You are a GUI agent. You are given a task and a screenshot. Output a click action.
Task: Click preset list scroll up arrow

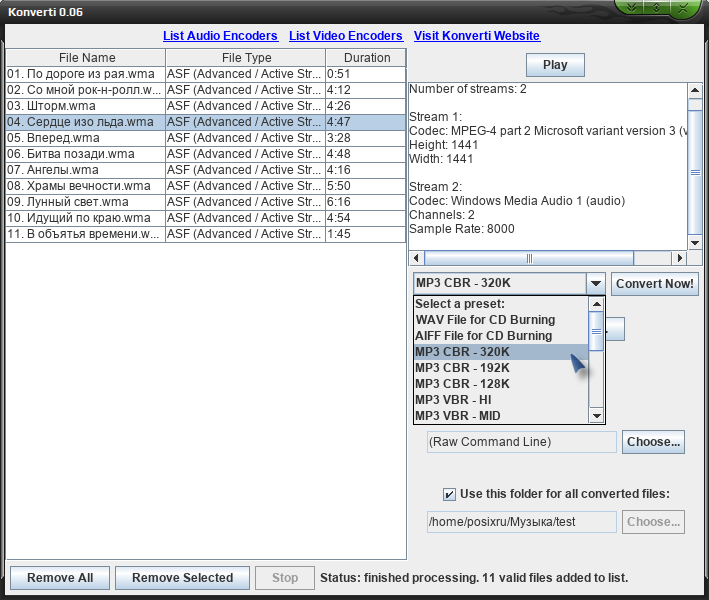click(596, 304)
